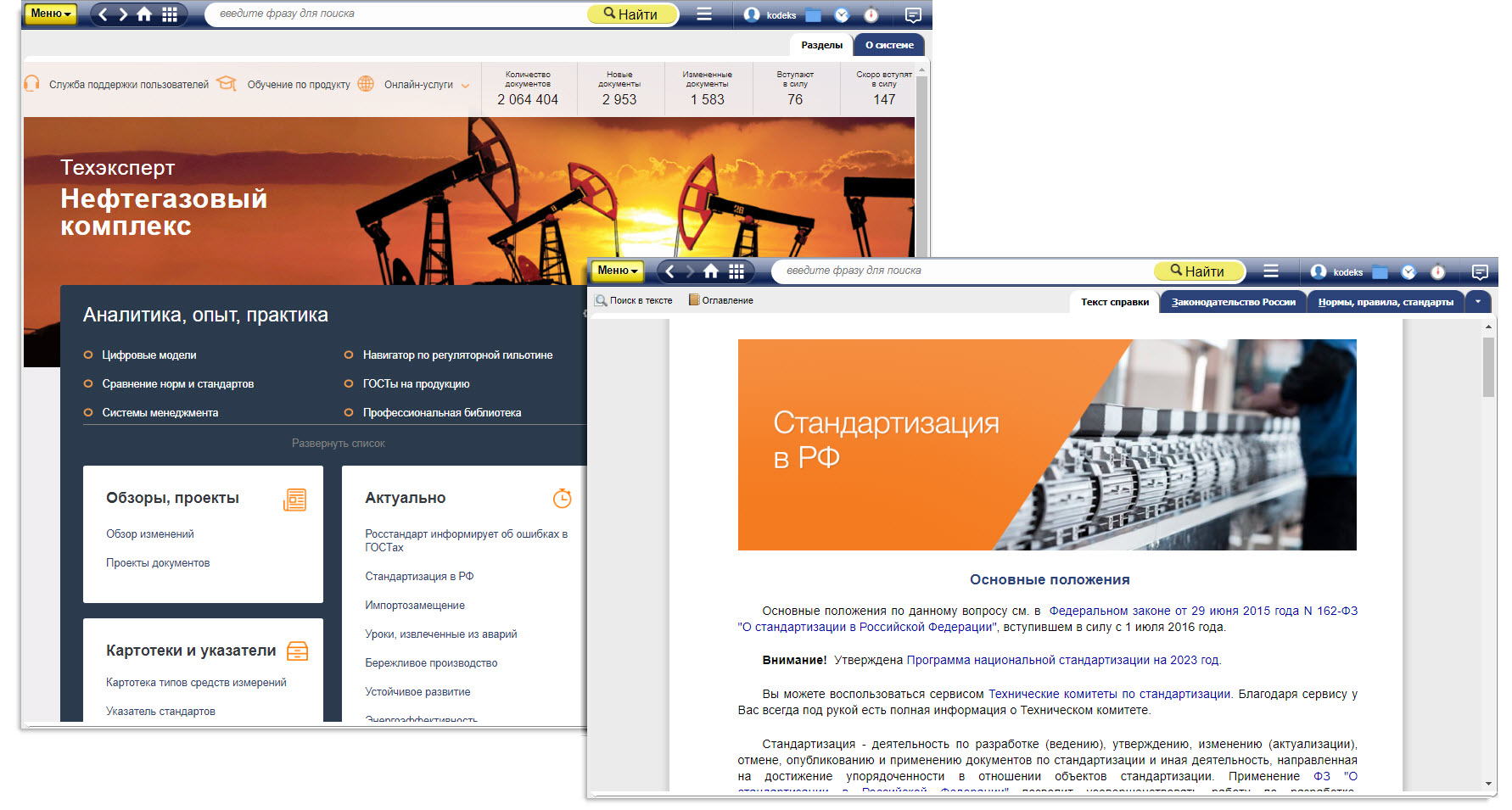Go back in the back window
Viewport: 1512px width, 810px height.
(x=104, y=14)
